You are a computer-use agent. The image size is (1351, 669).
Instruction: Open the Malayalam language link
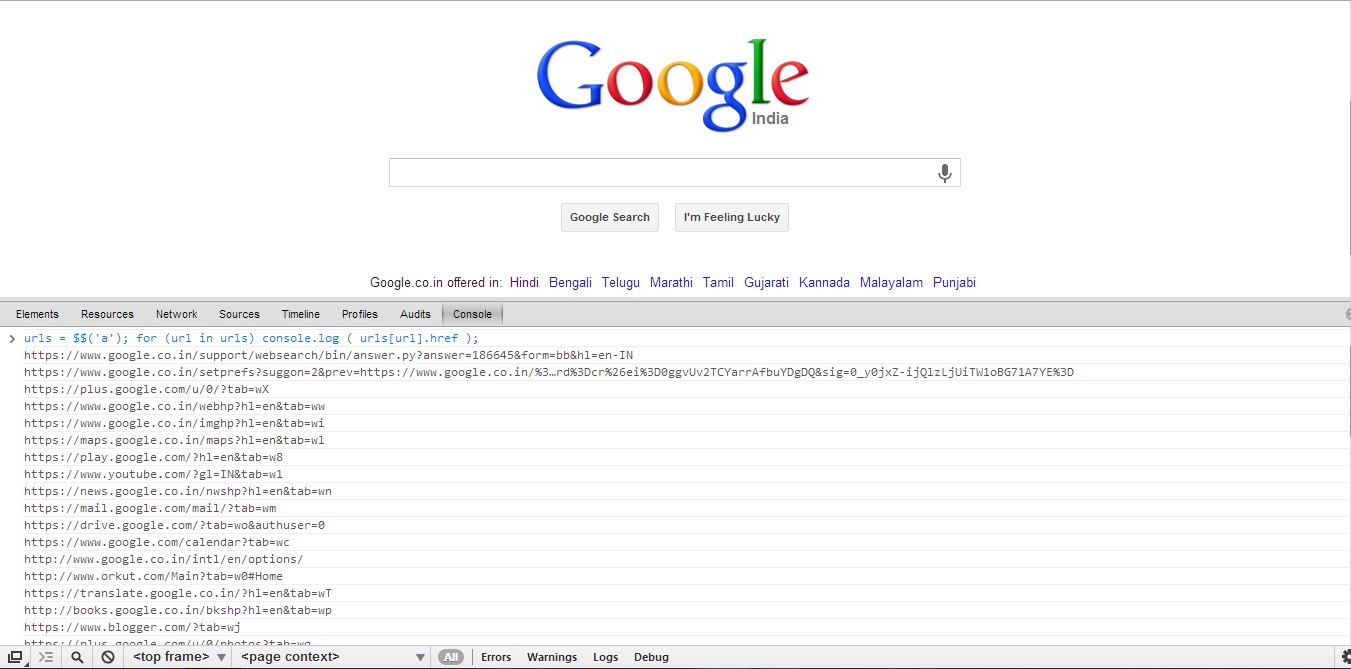click(x=891, y=283)
